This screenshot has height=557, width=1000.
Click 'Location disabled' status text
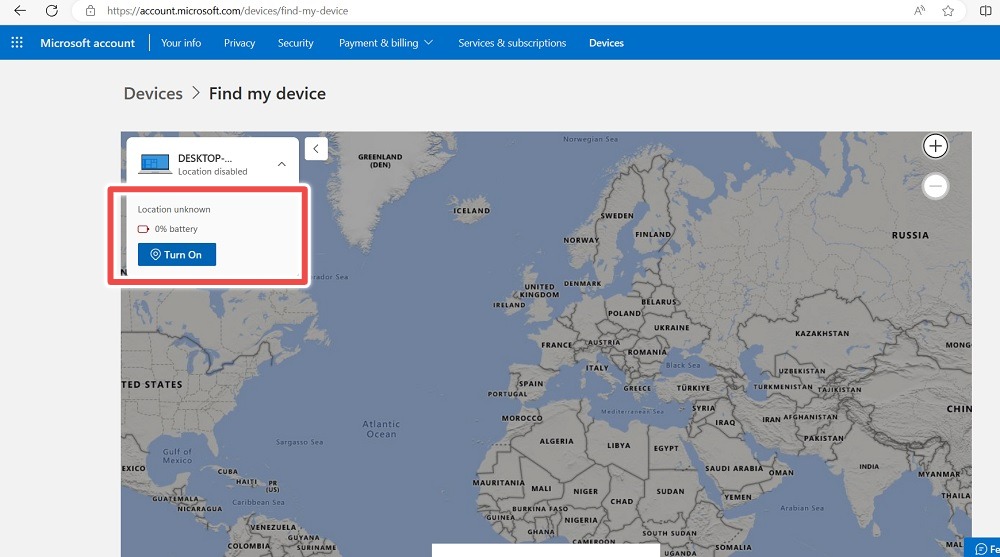(x=212, y=172)
